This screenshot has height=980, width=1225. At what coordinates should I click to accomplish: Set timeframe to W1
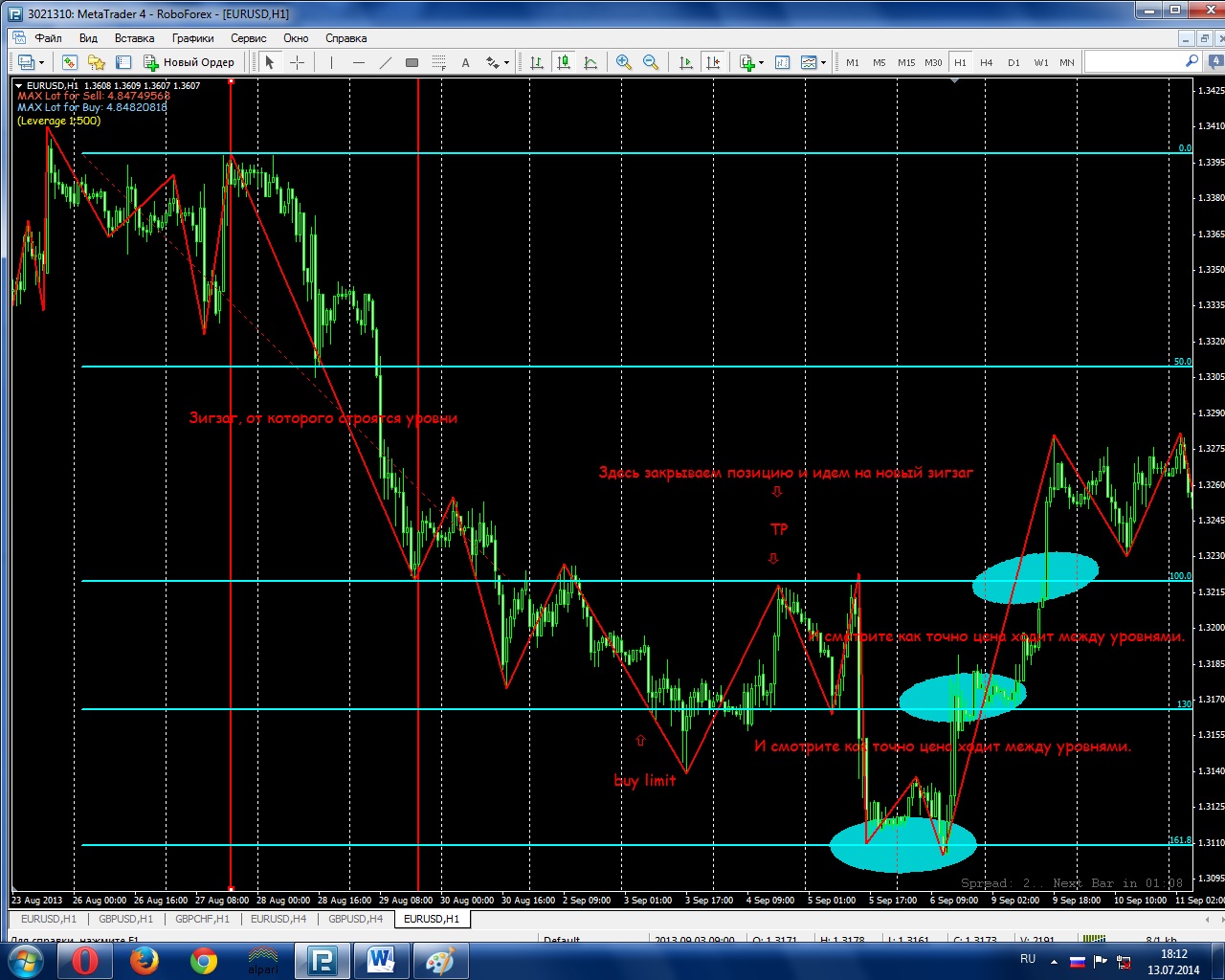point(1041,62)
